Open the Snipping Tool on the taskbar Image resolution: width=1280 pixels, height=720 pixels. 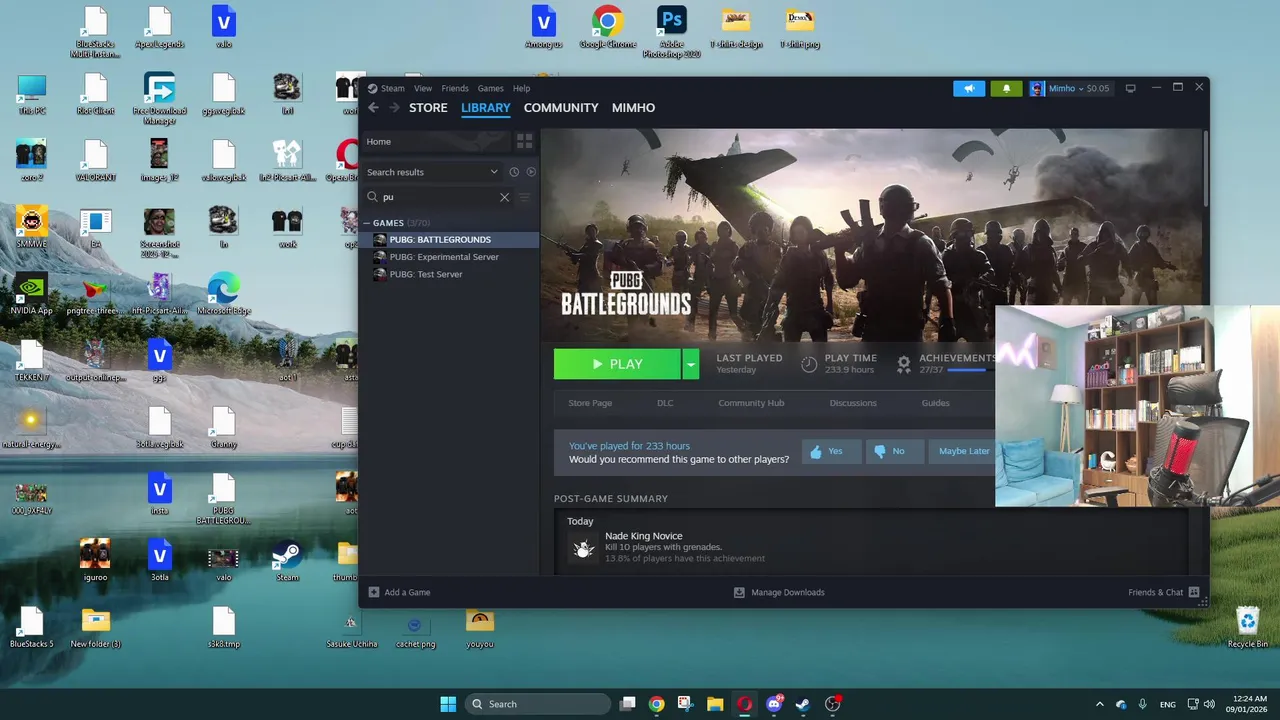tap(685, 704)
